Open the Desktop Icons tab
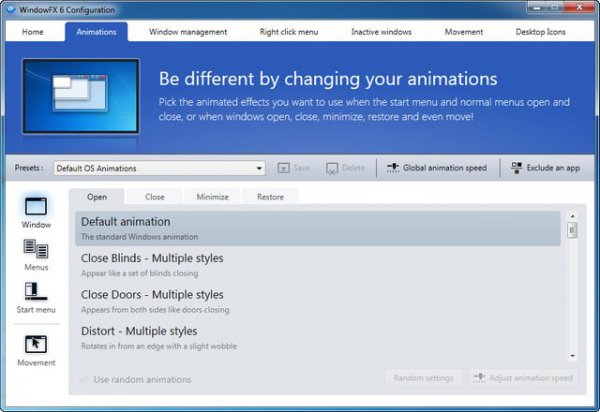The width and height of the screenshot is (600, 412). 540,32
